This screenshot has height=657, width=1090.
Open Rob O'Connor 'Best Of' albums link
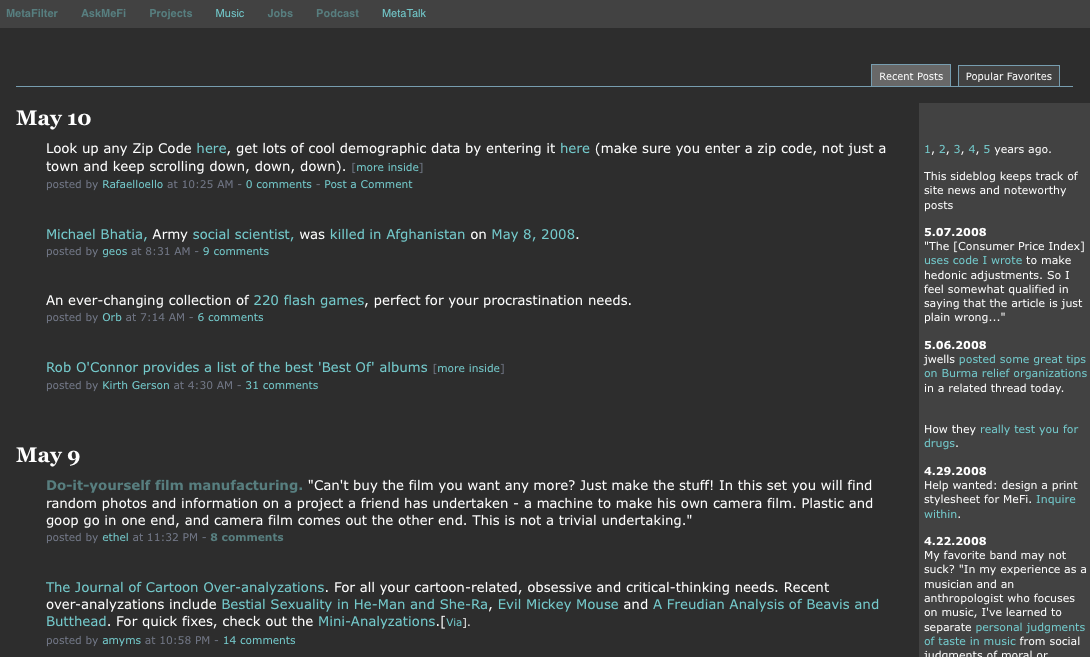(237, 367)
